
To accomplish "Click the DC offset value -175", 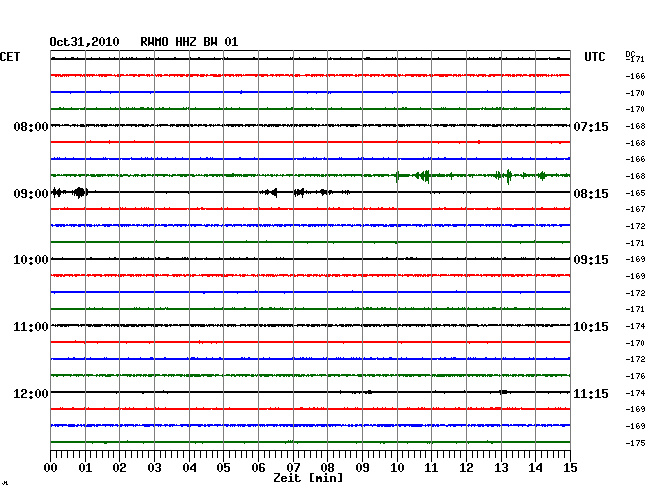I will [x=635, y=443].
